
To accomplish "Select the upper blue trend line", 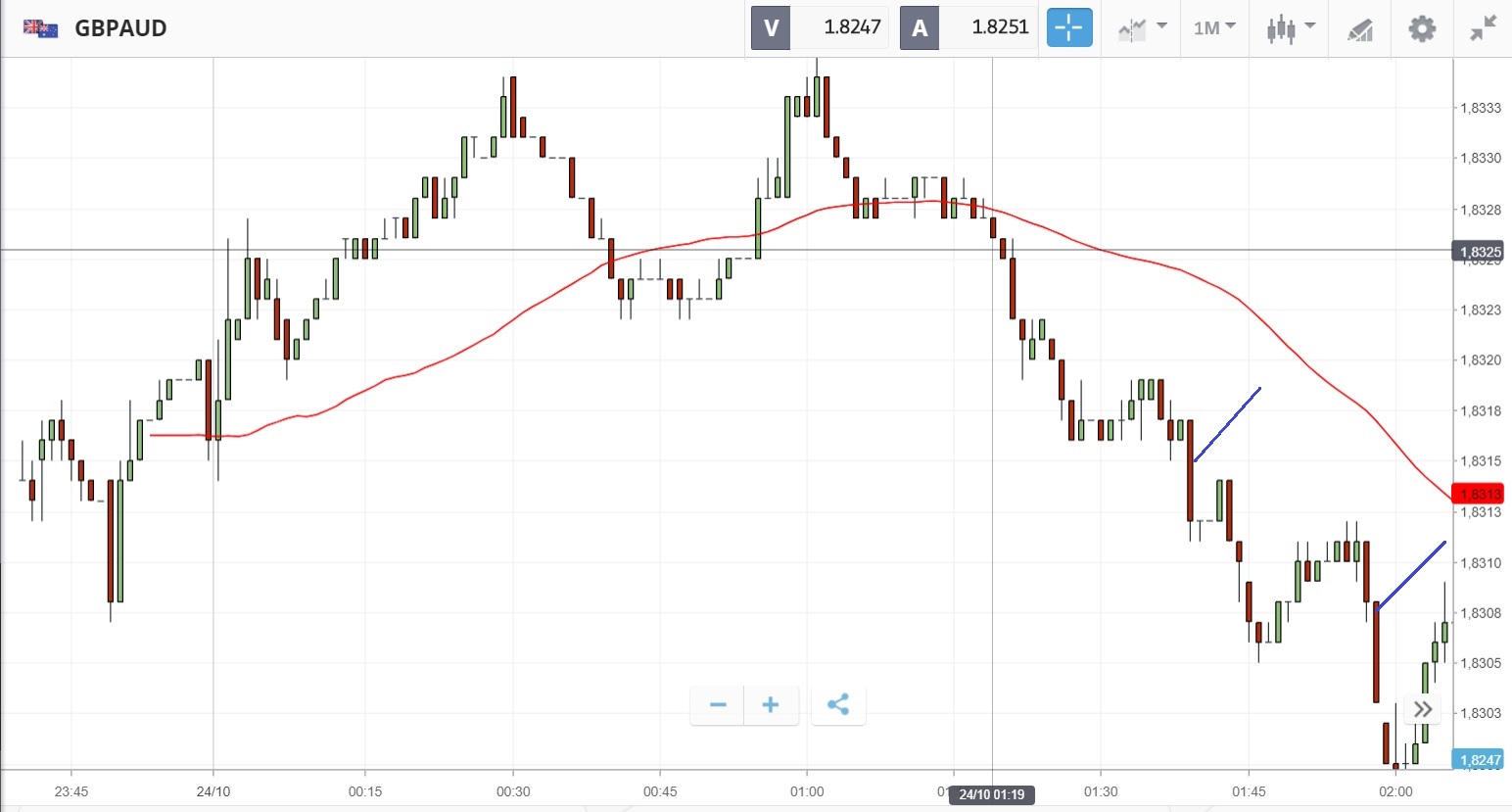I will (1227, 424).
